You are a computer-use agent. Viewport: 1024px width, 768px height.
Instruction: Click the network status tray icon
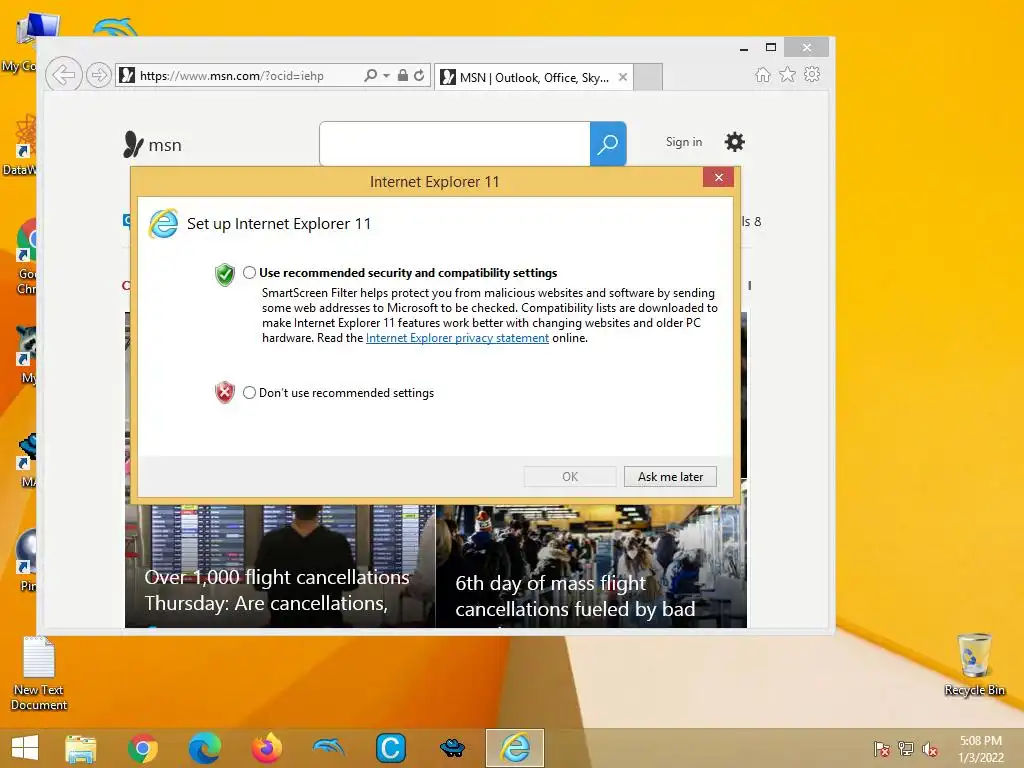906,748
